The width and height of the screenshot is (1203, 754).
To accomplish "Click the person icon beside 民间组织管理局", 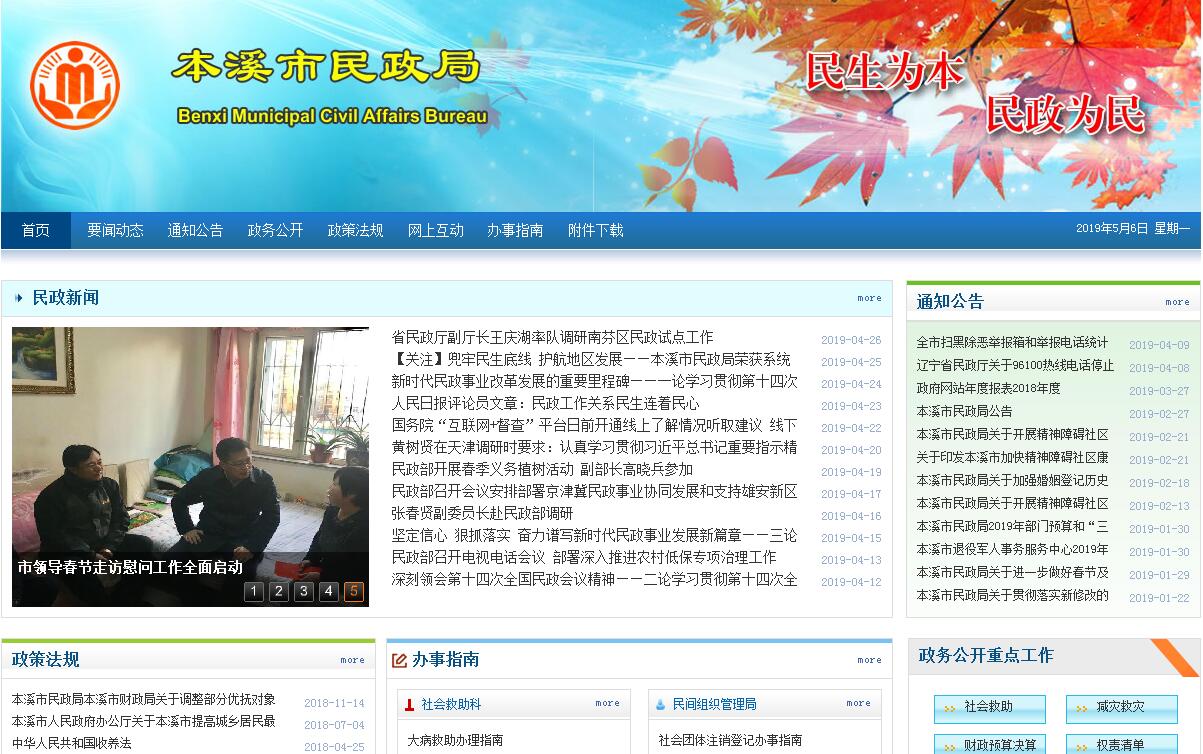I will click(x=660, y=705).
